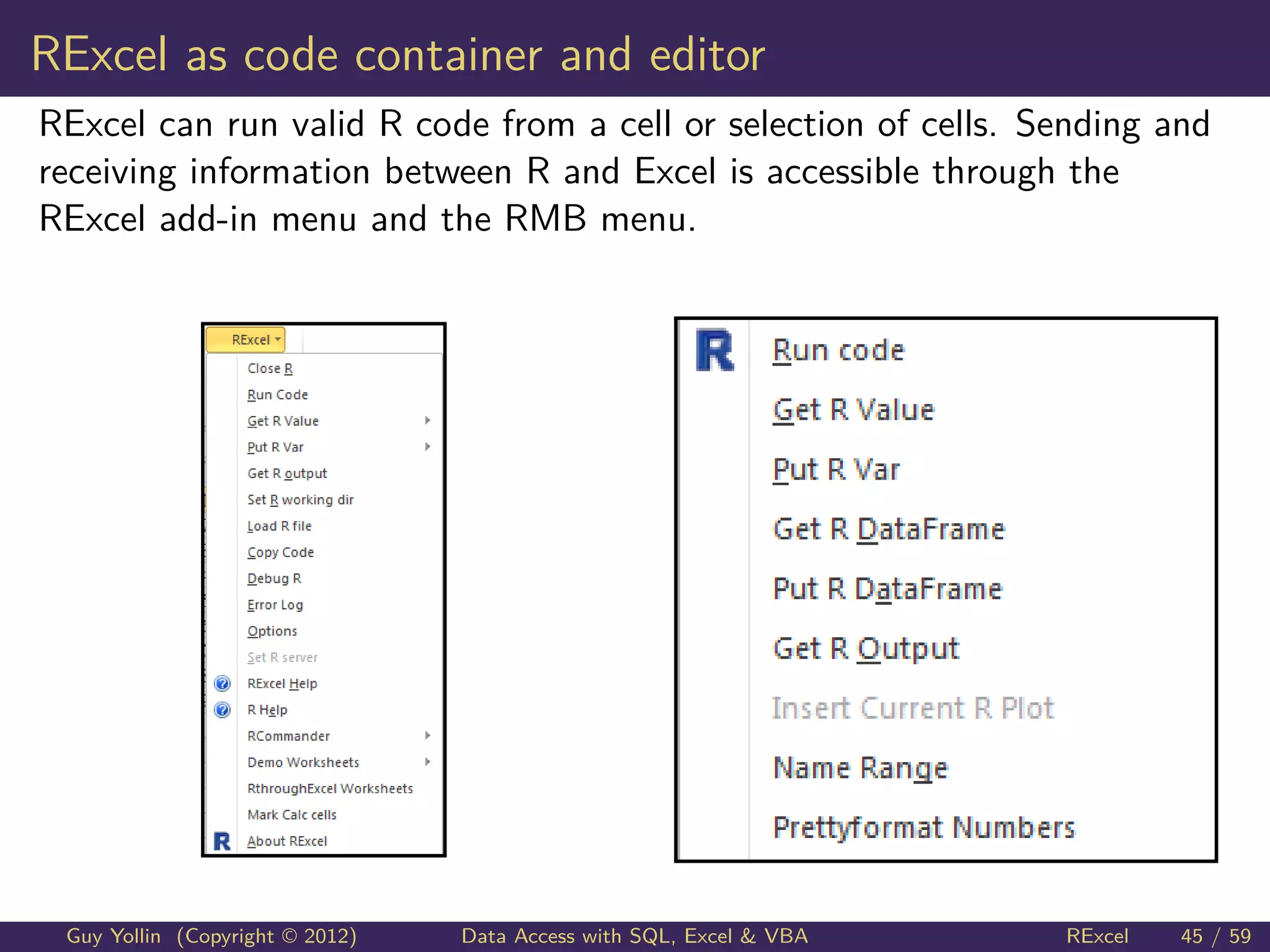The width and height of the screenshot is (1270, 952).
Task: Select Copy Code menu entry
Action: 281,552
